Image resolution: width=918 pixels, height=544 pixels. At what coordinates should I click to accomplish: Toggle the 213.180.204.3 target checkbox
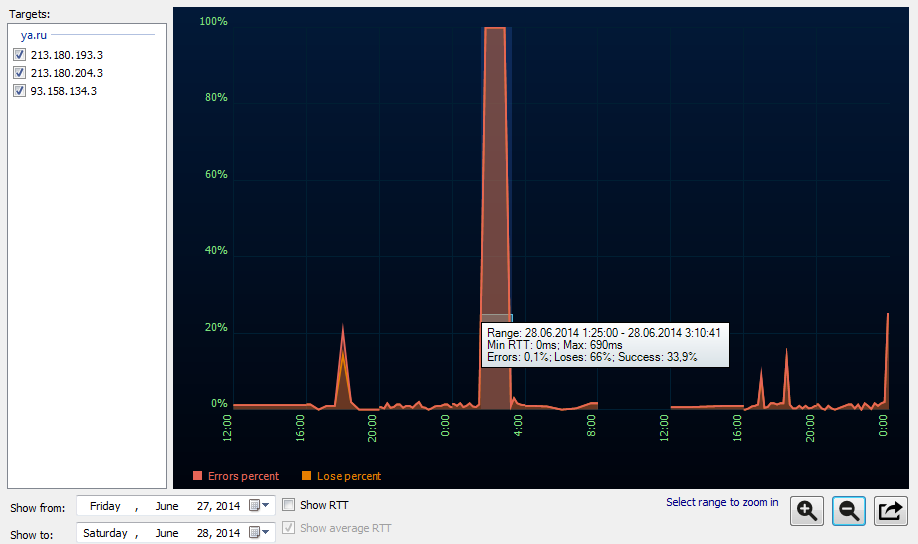click(19, 73)
